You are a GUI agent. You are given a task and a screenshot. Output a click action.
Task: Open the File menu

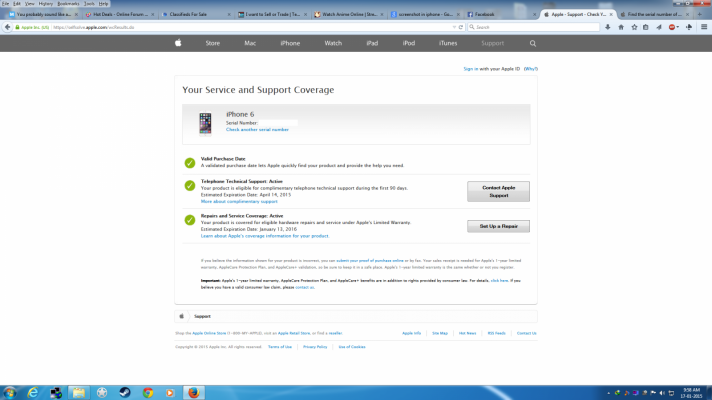tap(5, 4)
